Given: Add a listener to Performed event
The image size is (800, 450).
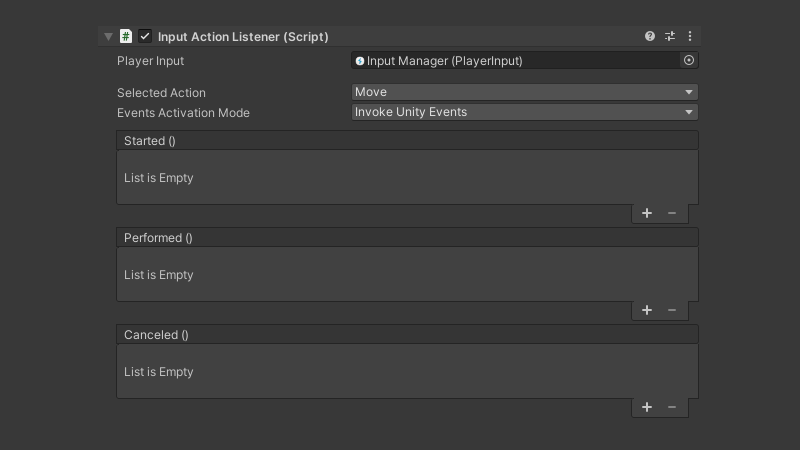Looking at the screenshot, I should tap(647, 310).
